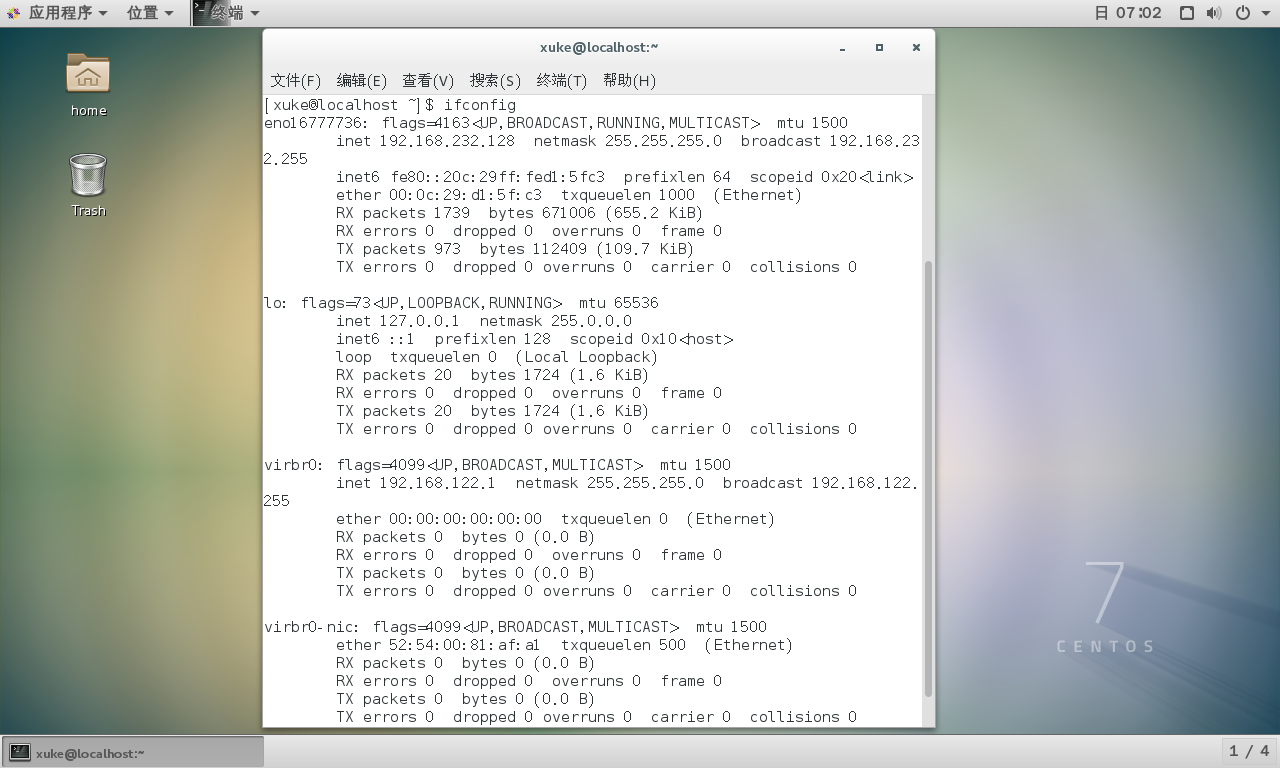The image size is (1280, 768).
Task: Click the typed 'ifconfig' command
Action: pyautogui.click(x=480, y=105)
